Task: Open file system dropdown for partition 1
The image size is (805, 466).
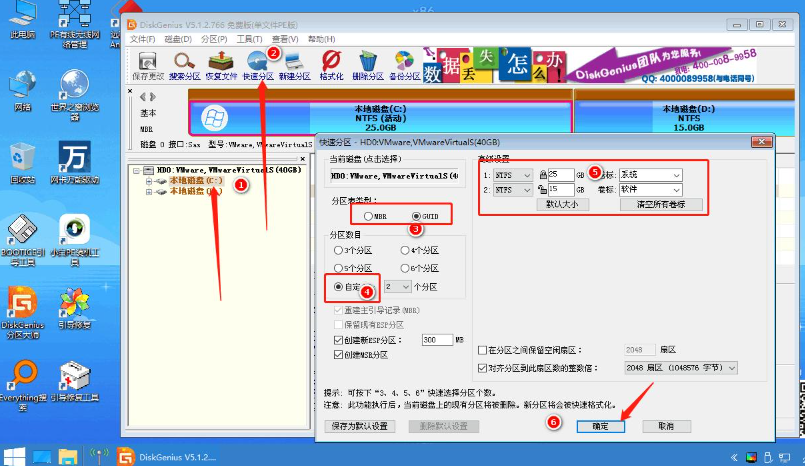Action: [513, 175]
